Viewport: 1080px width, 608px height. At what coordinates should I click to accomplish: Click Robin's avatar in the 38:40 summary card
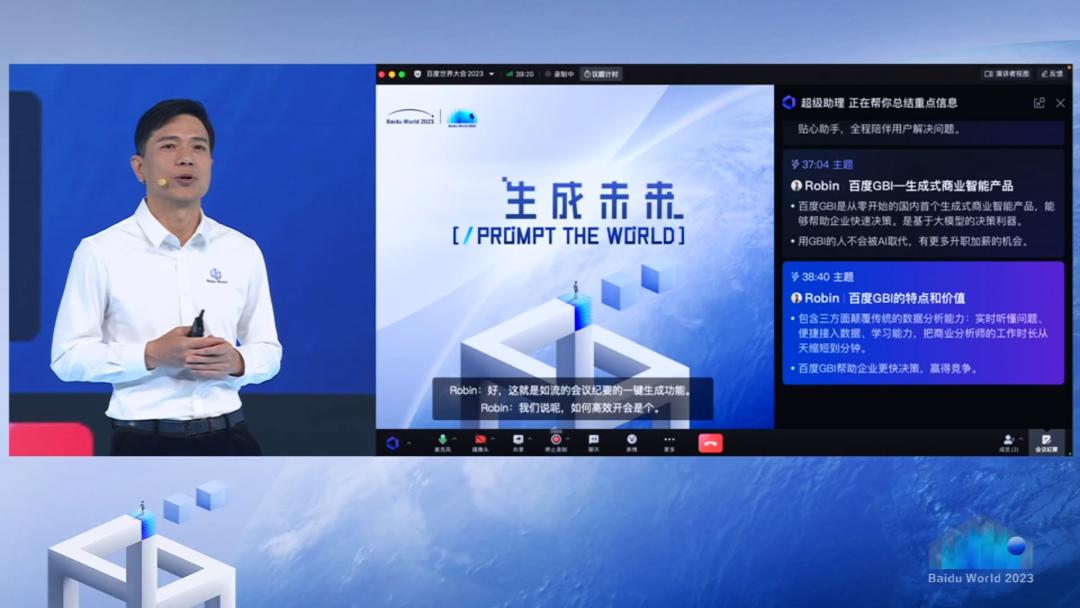coord(796,298)
